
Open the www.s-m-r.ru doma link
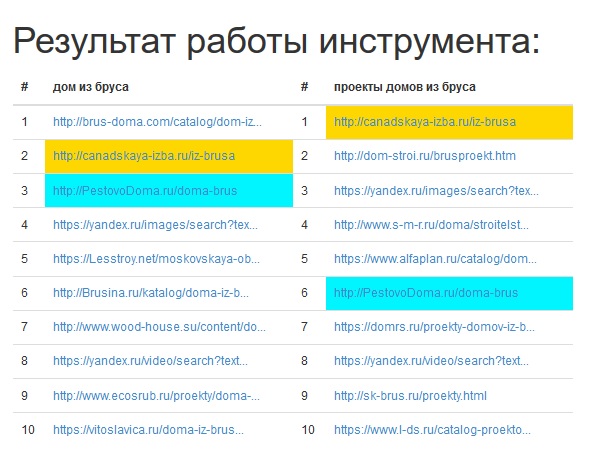click(431, 225)
